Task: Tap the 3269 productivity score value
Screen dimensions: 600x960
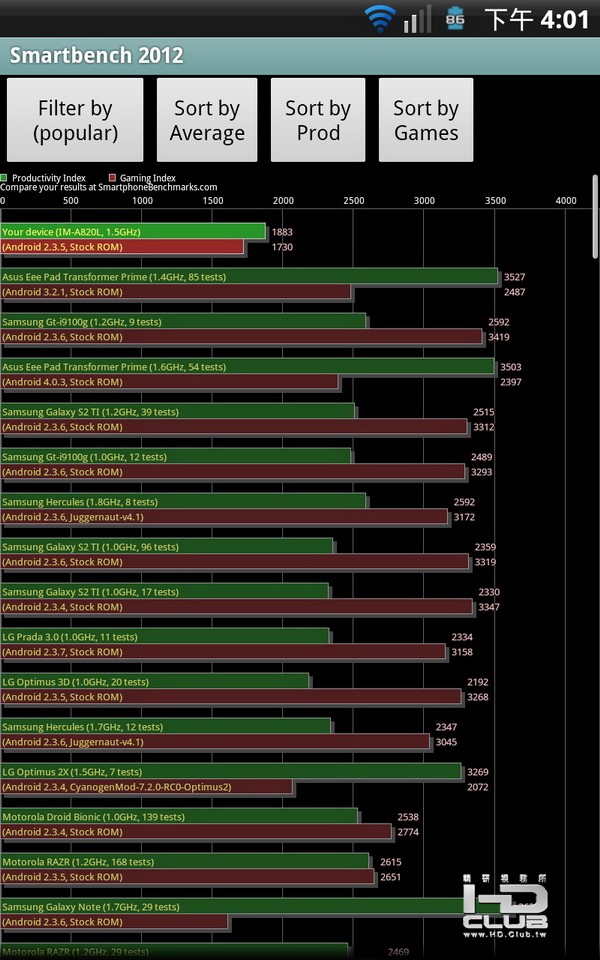Action: [478, 772]
